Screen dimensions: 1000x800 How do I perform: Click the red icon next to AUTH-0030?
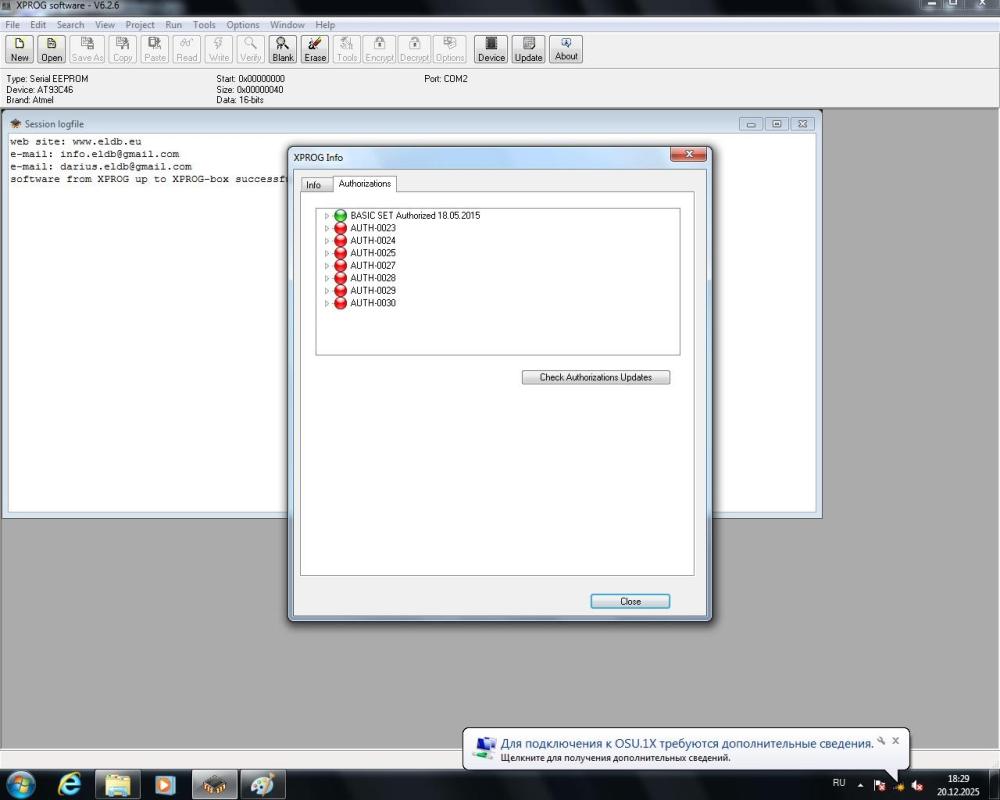(x=341, y=303)
